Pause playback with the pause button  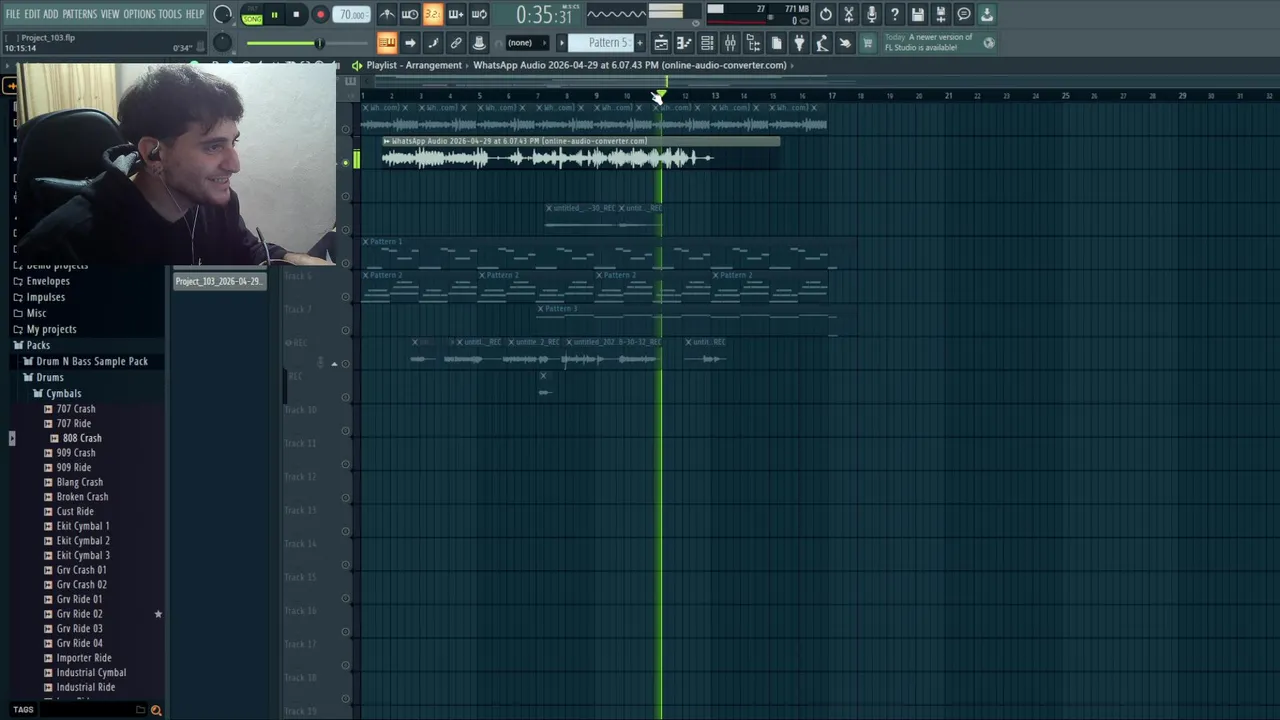[274, 15]
